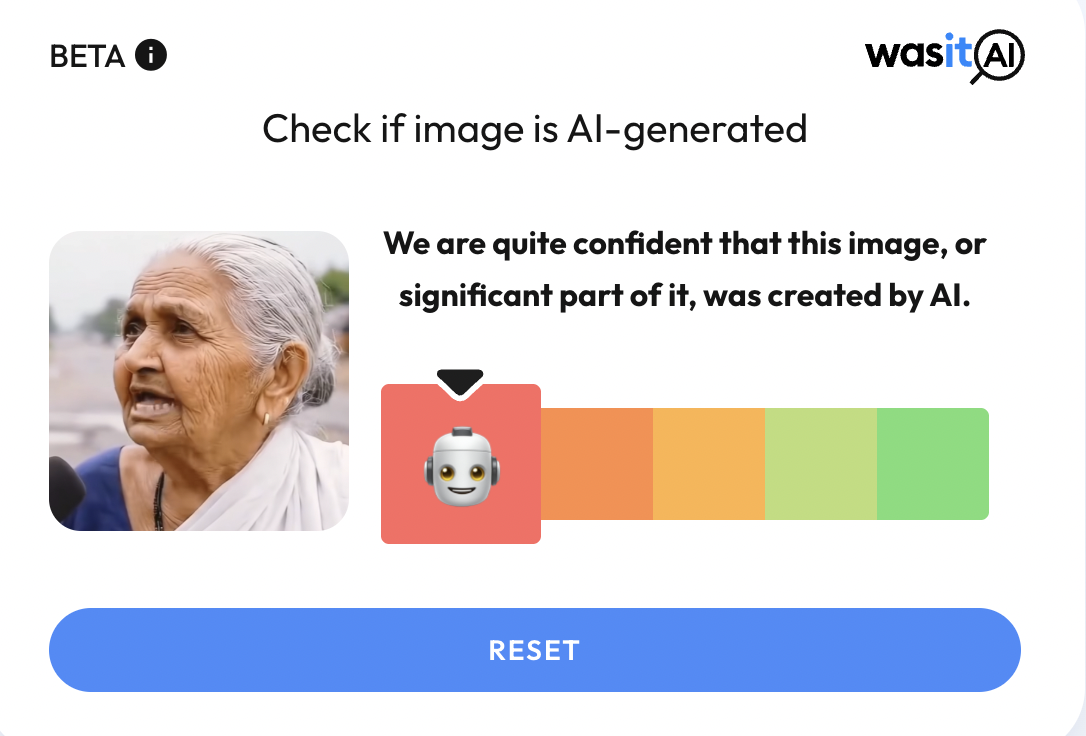Click the 'wasit' word in the logo
Screen dimensions: 1086x736
[919, 52]
